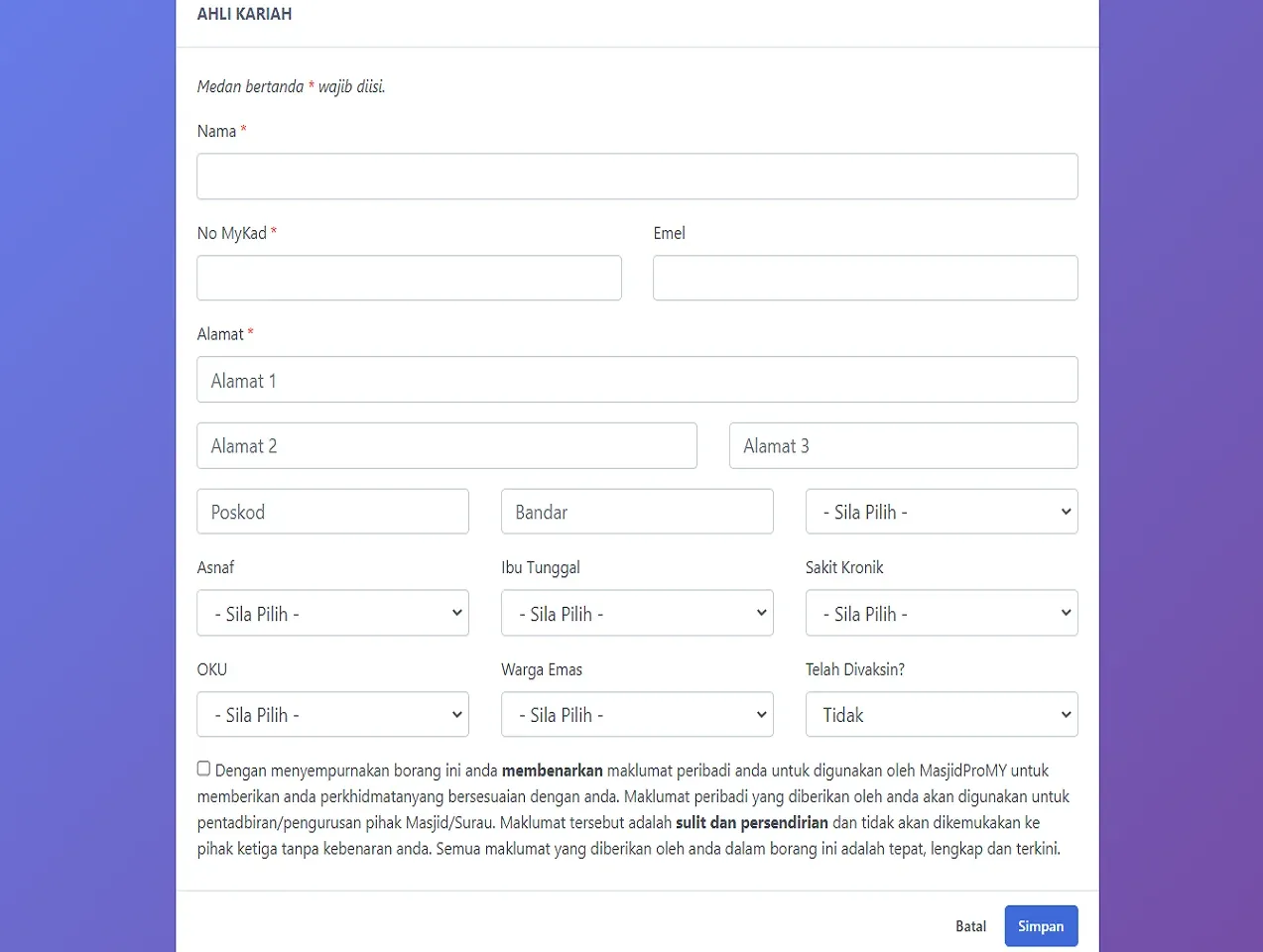Expand the OKU dropdown
1263x952 pixels.
coord(332,715)
